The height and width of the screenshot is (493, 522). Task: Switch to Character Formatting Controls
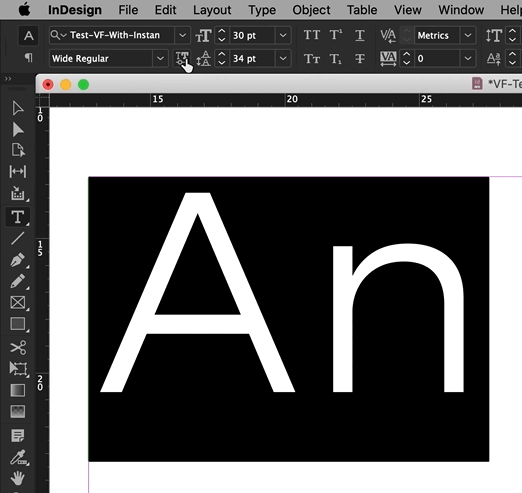28,35
